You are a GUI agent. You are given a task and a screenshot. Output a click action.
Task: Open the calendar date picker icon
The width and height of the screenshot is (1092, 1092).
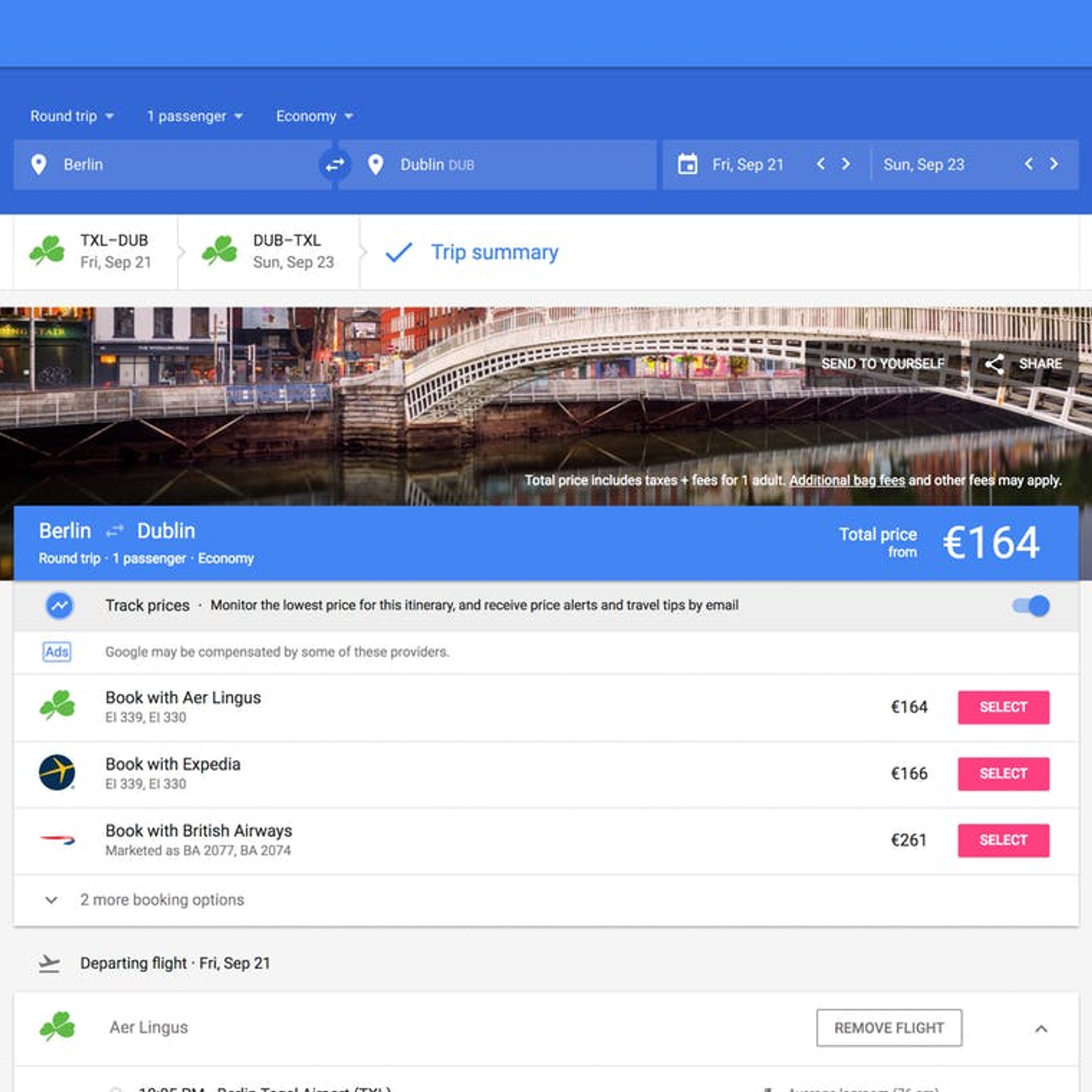687,164
